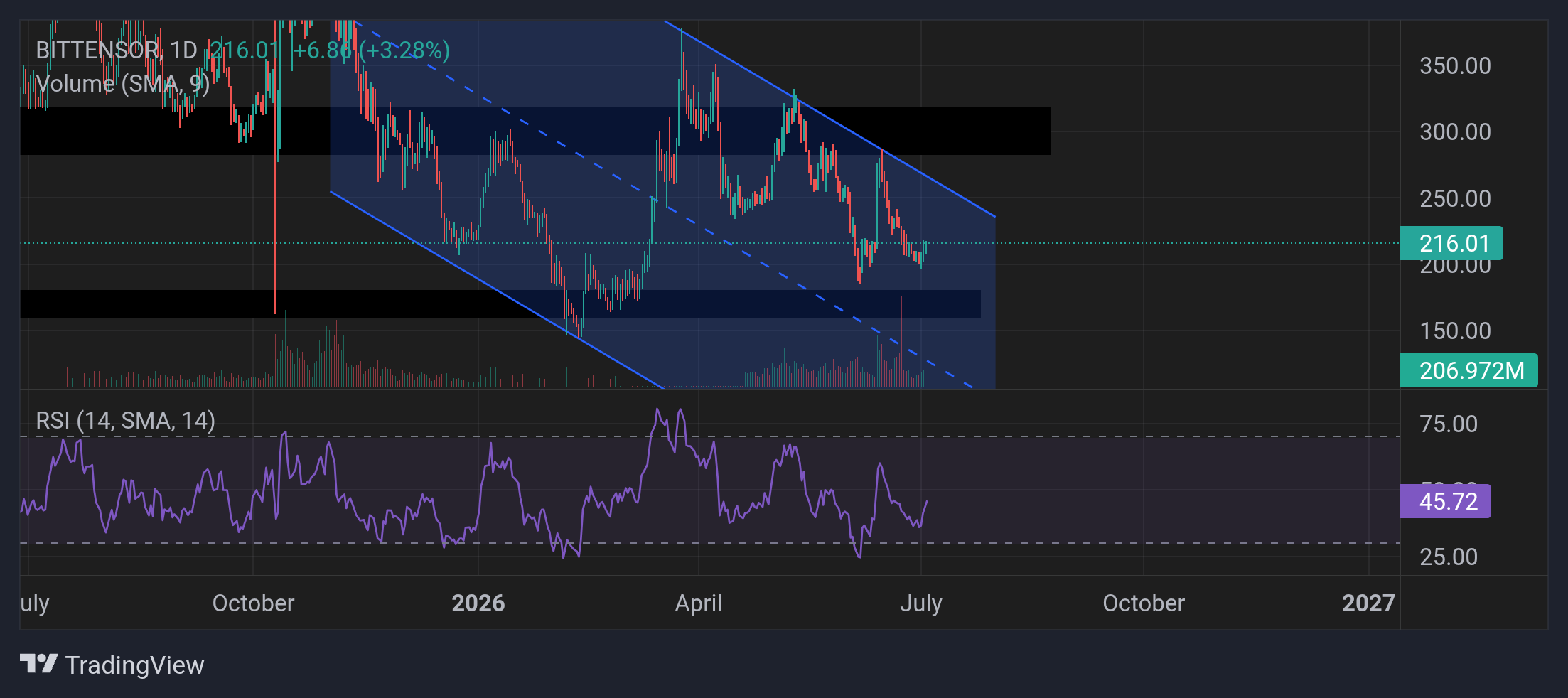Open the Volume (SMA, 9) indicator legend

point(122,84)
